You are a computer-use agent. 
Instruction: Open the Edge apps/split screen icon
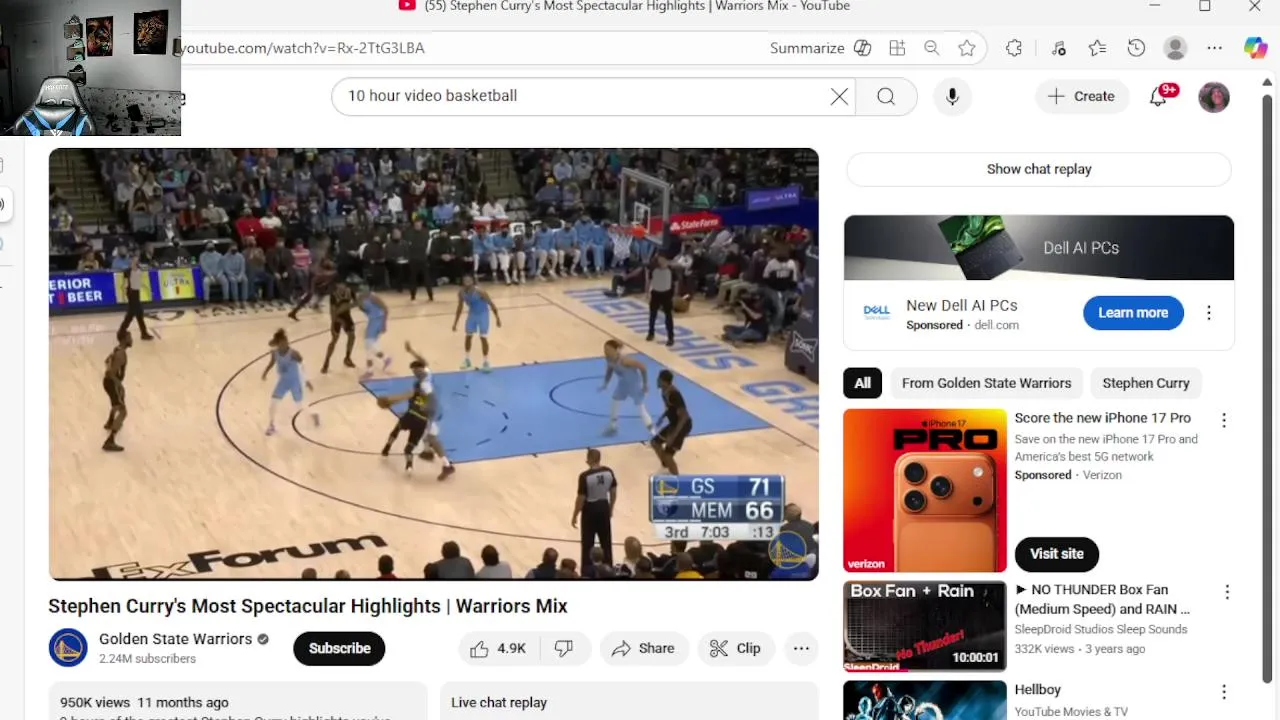897,48
